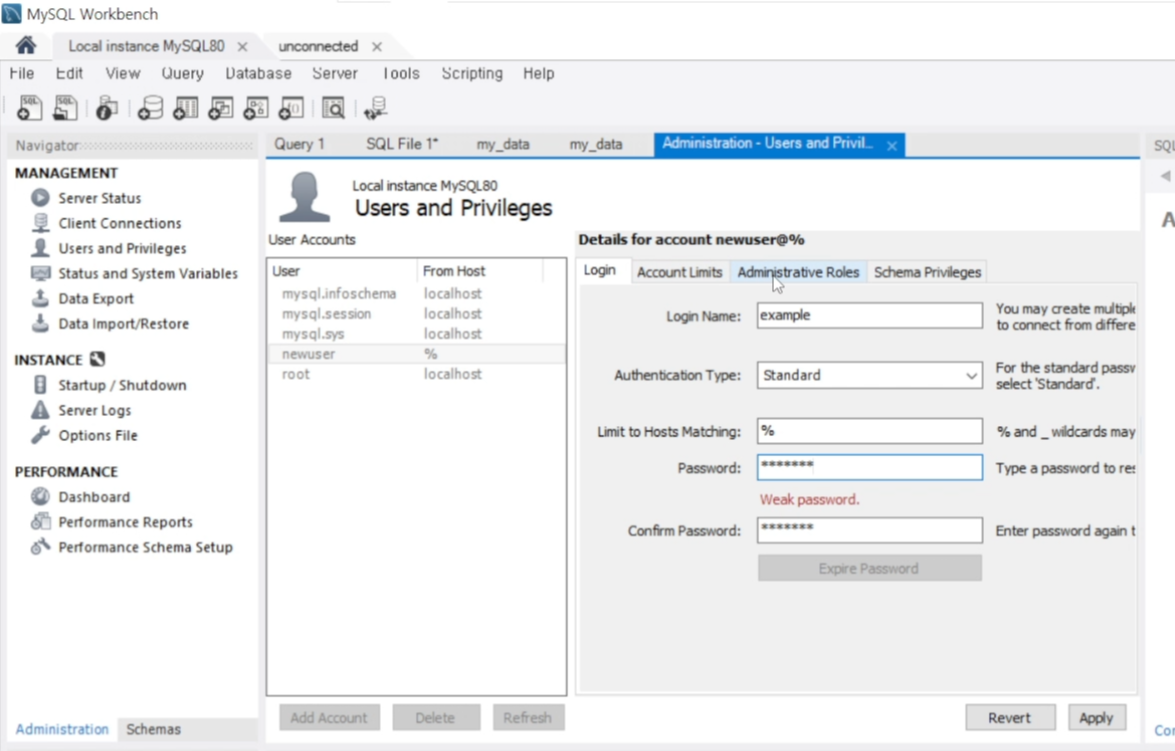Switch to Schemas navigator tab
Screen dimensions: 1175x751
(x=154, y=729)
